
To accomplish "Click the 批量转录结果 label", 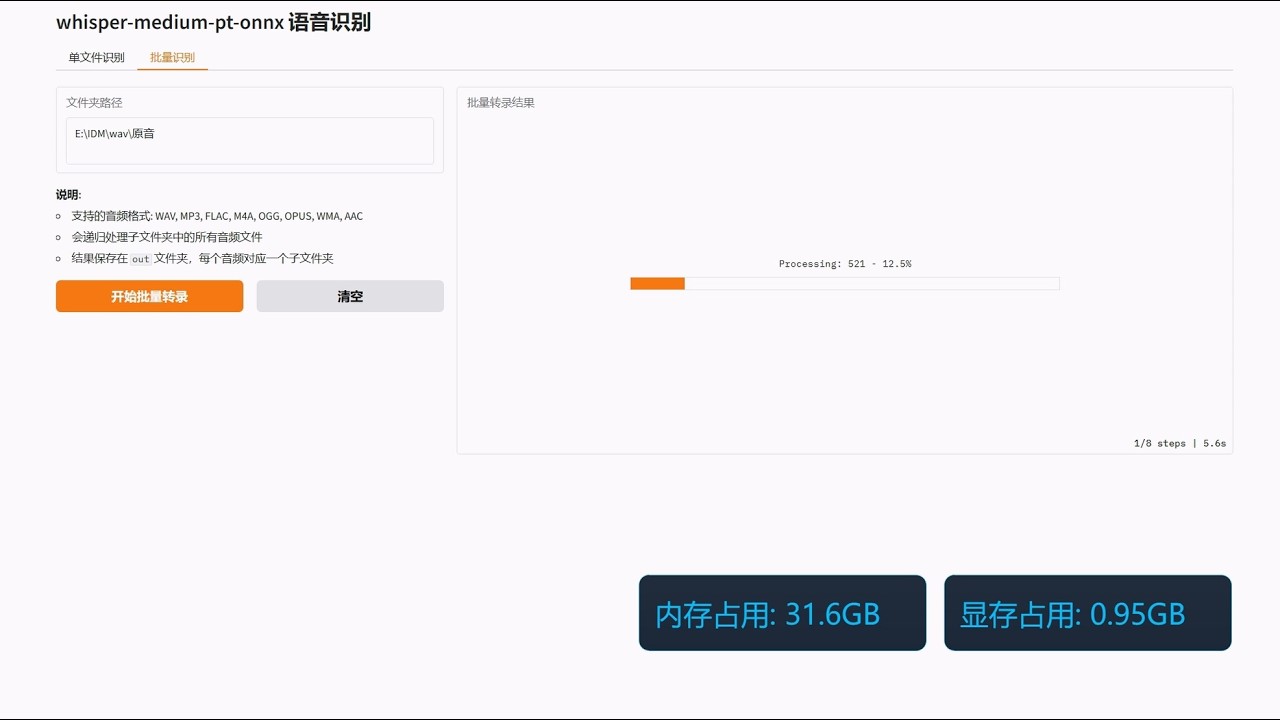I will pyautogui.click(x=500, y=102).
